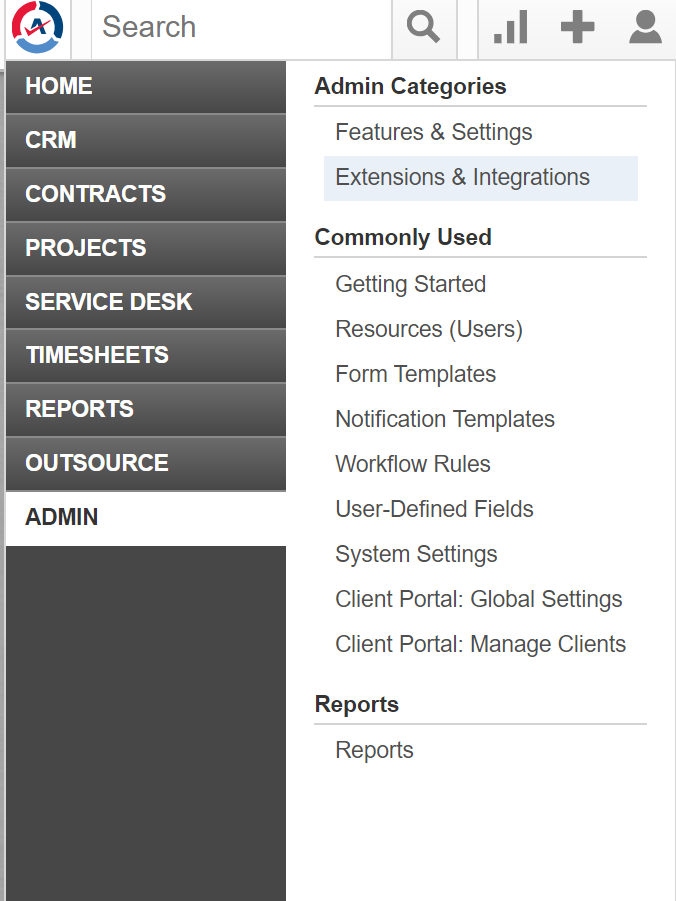Open the user profile icon
Image resolution: width=676 pixels, height=901 pixels.
pyautogui.click(x=645, y=27)
